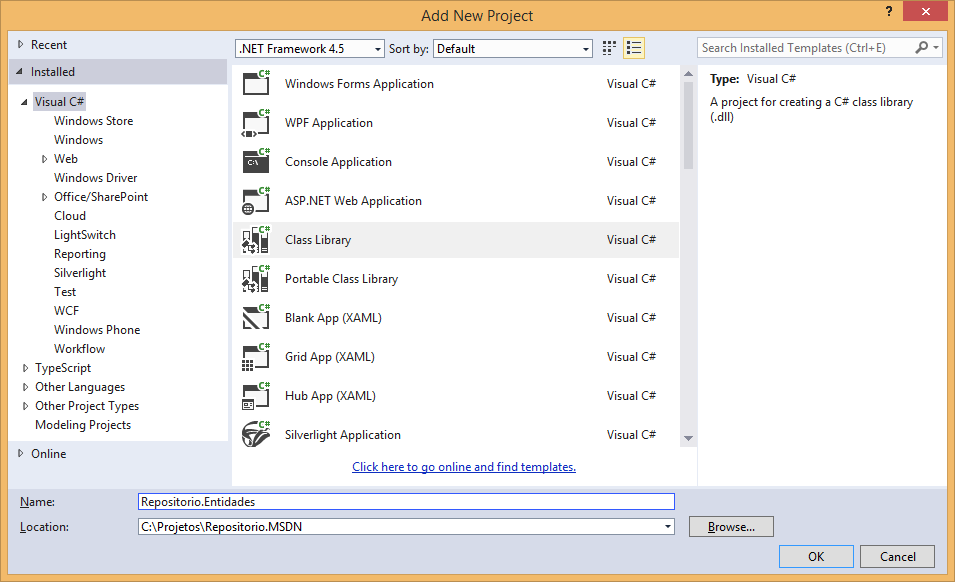
Task: Select the WPF Application template icon
Action: pyautogui.click(x=256, y=122)
